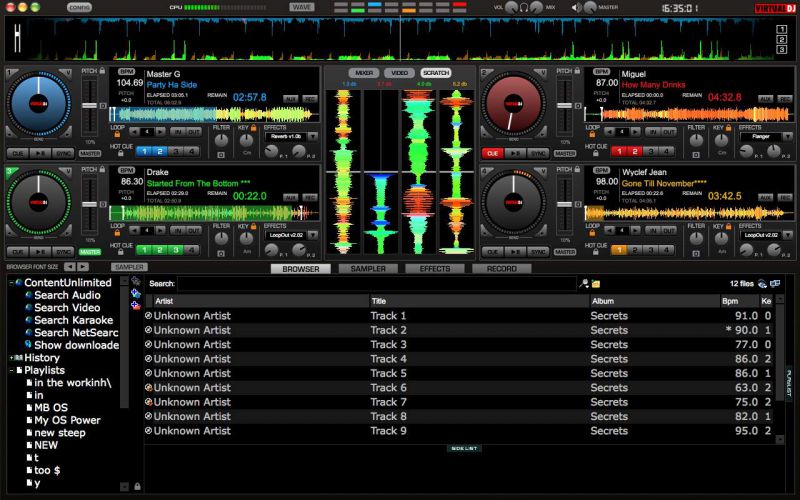Adjust the pitch slider on Master G deck
Screen dimensions: 800x500
coord(89,106)
